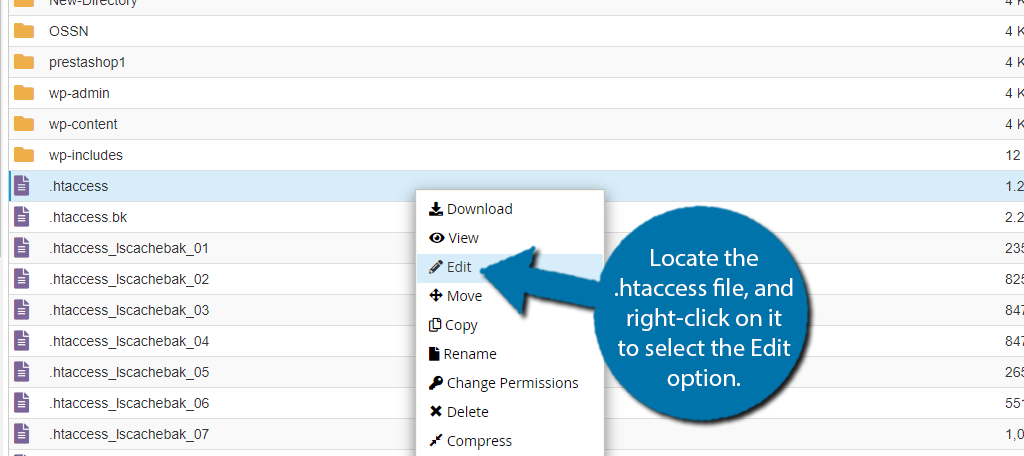The height and width of the screenshot is (456, 1024).
Task: Select the .htaccess_lscachebak_01 file name
Action: [x=129, y=248]
